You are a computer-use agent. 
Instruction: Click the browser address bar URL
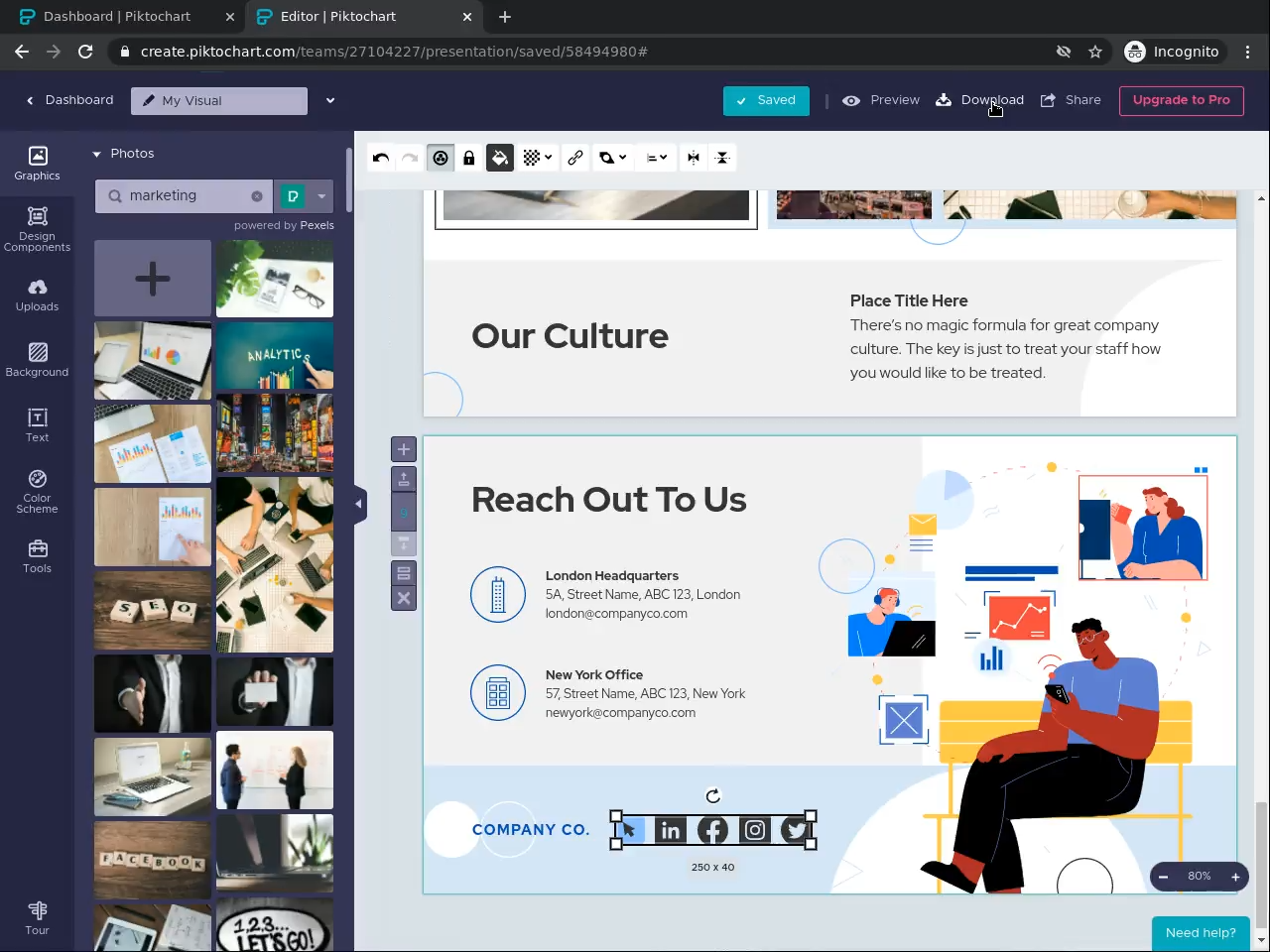(x=394, y=52)
